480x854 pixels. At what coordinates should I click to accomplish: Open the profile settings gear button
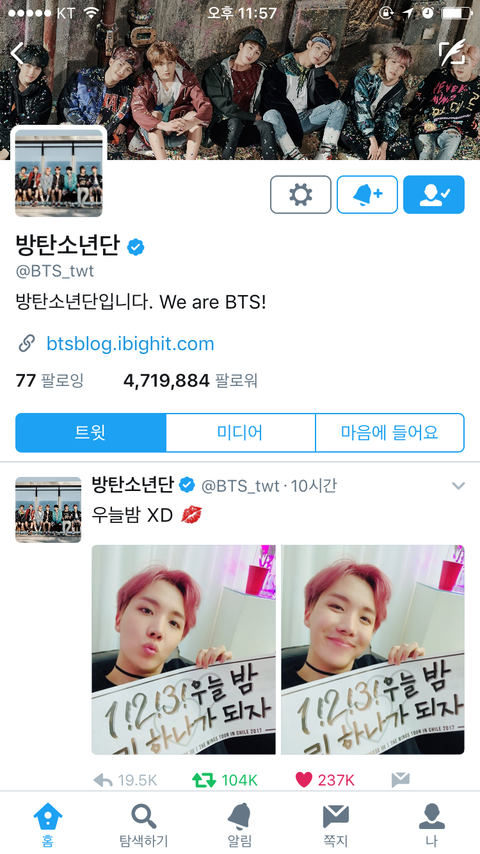tap(300, 194)
